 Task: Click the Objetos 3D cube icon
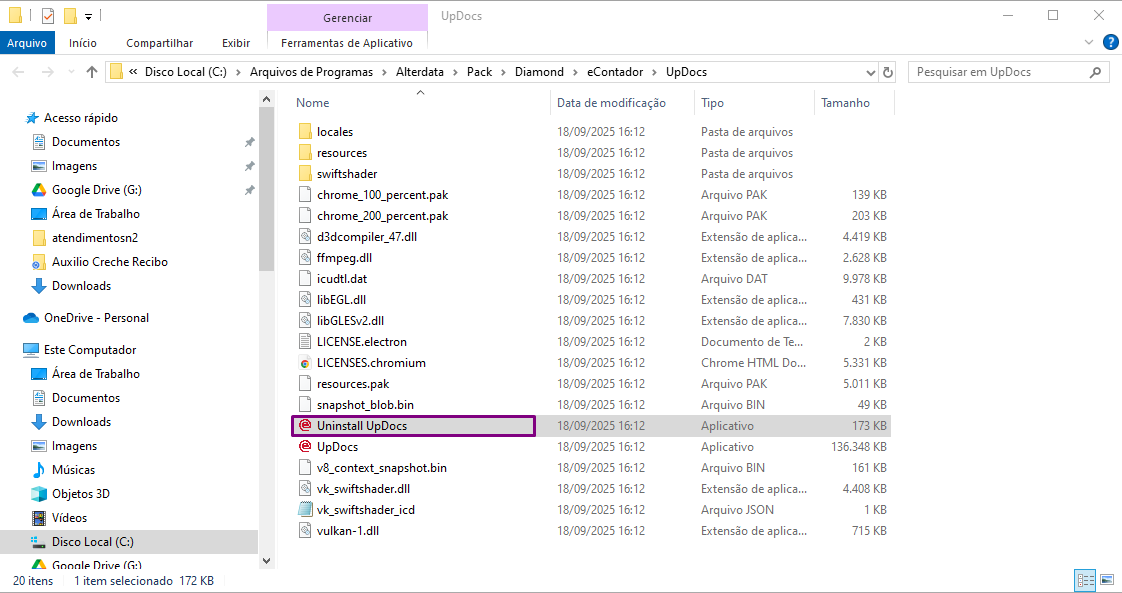[39, 494]
